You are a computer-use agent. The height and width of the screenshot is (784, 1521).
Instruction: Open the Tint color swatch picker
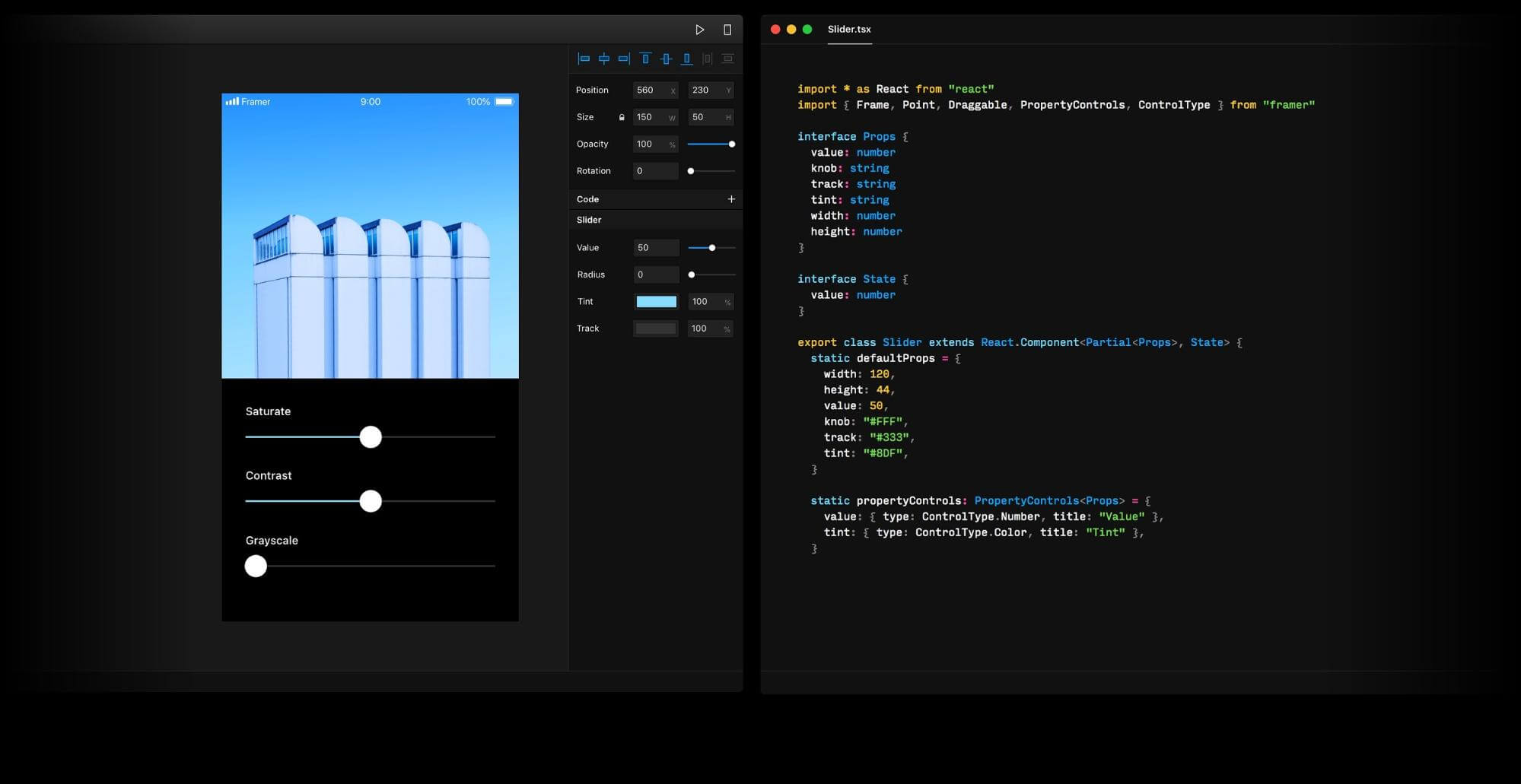point(655,301)
